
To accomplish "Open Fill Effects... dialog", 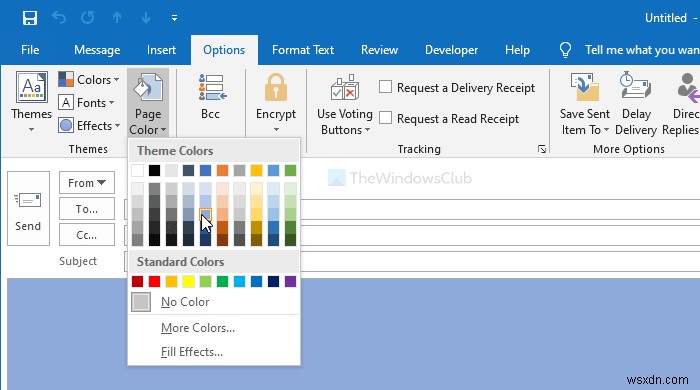I will tap(214, 352).
